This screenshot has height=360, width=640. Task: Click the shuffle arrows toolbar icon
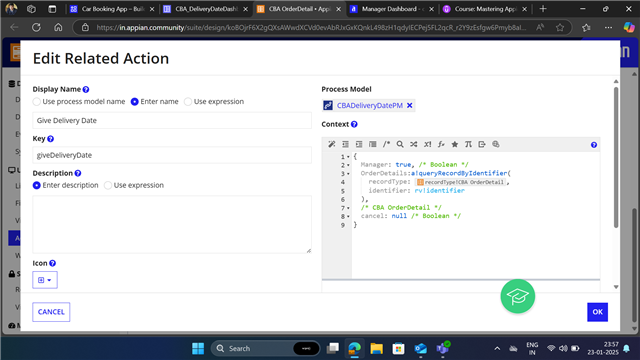click(x=413, y=144)
